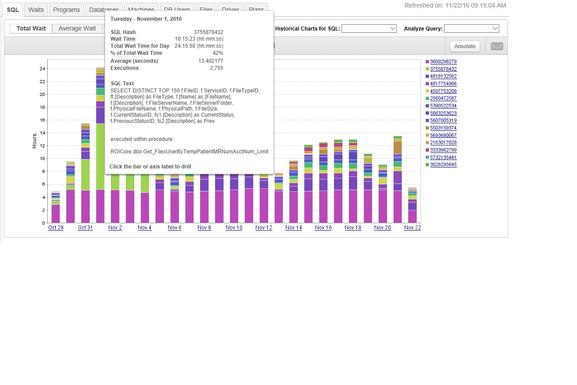Screen dimensions: 577x385
Task: Open the Nov 8 axis label
Action: click(204, 228)
